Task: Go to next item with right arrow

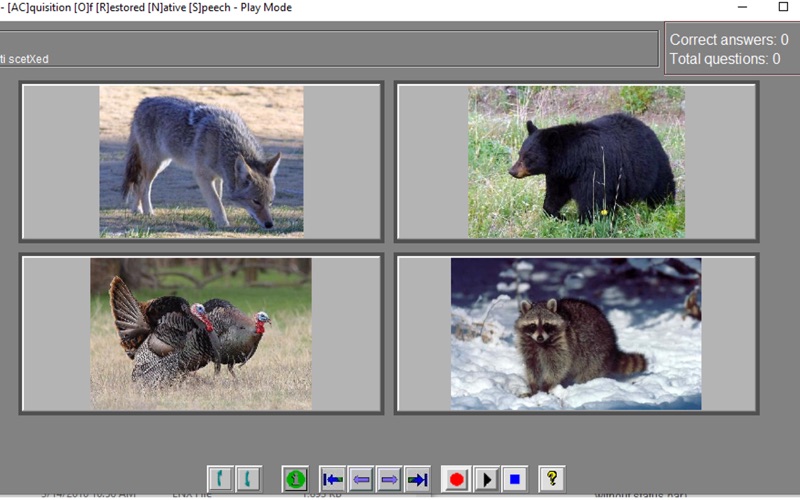Action: (x=389, y=479)
